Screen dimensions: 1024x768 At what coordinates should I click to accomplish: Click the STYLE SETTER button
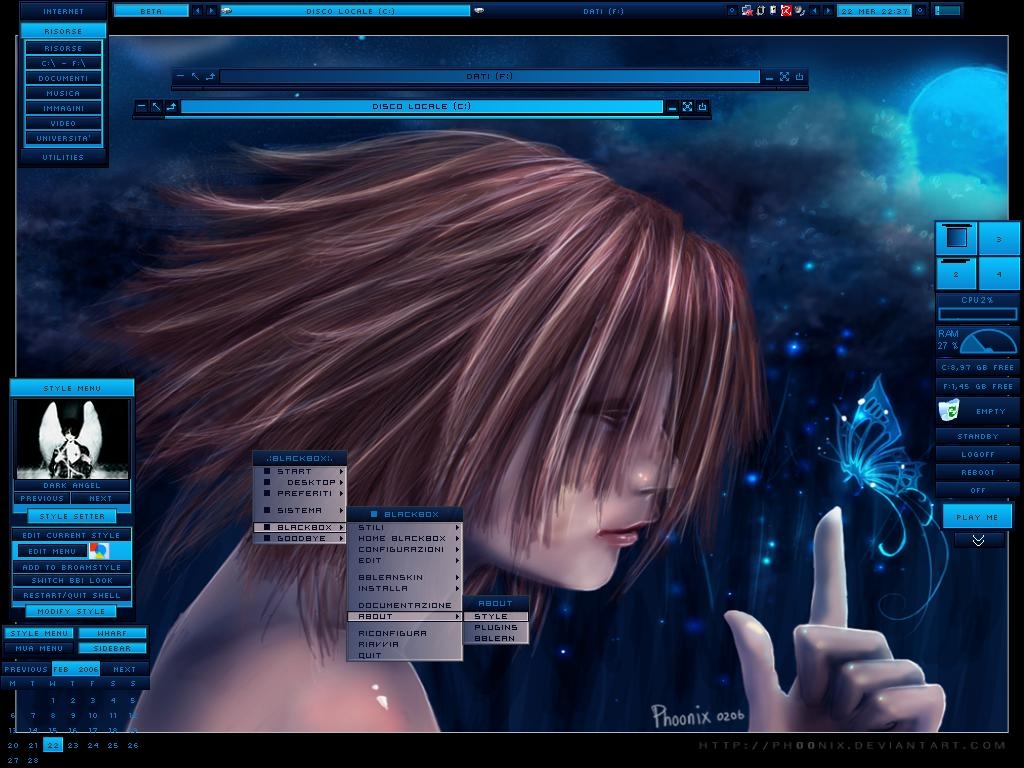[72, 516]
